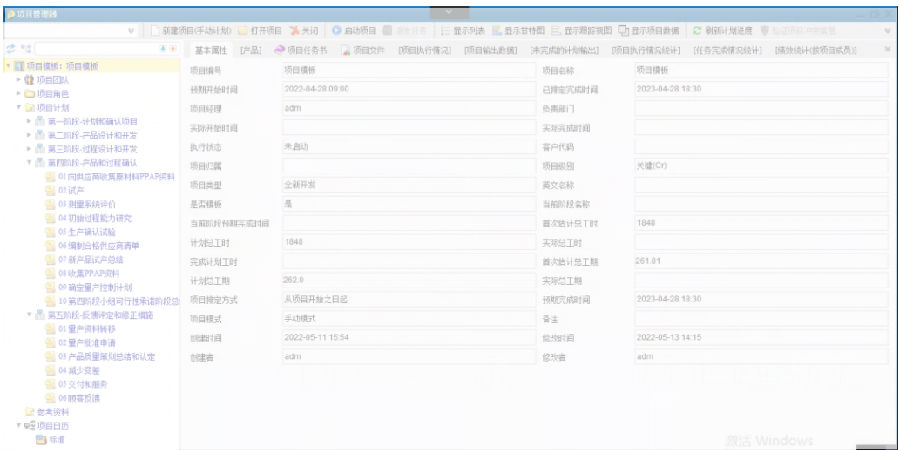Collapse 第五阶段-反馈评定和纠正措施 node
The height and width of the screenshot is (450, 900).
pyautogui.click(x=29, y=315)
